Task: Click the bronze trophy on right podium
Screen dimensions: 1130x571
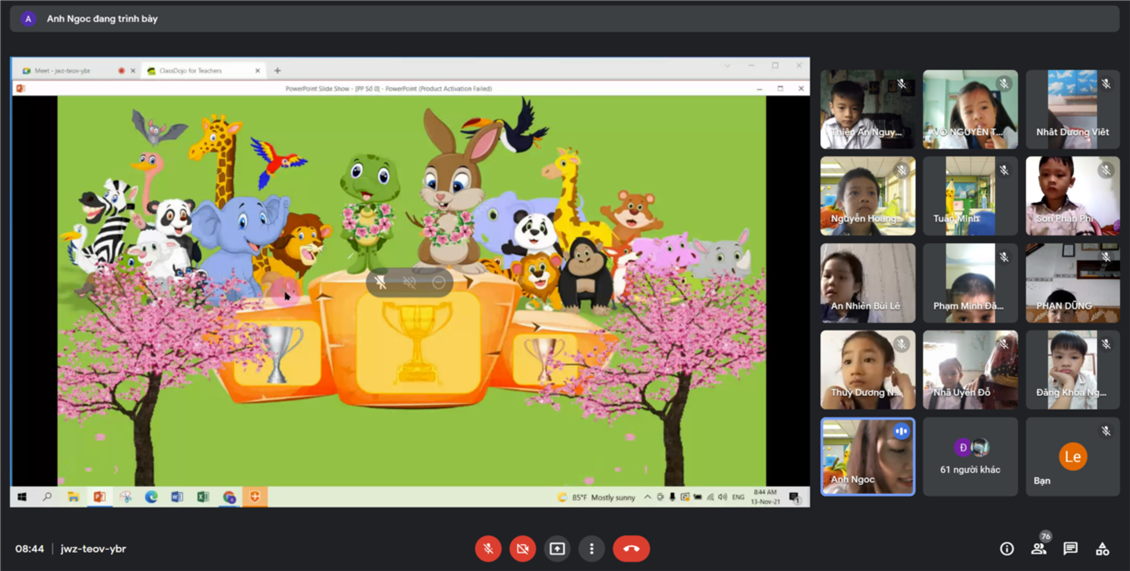Action: point(543,358)
